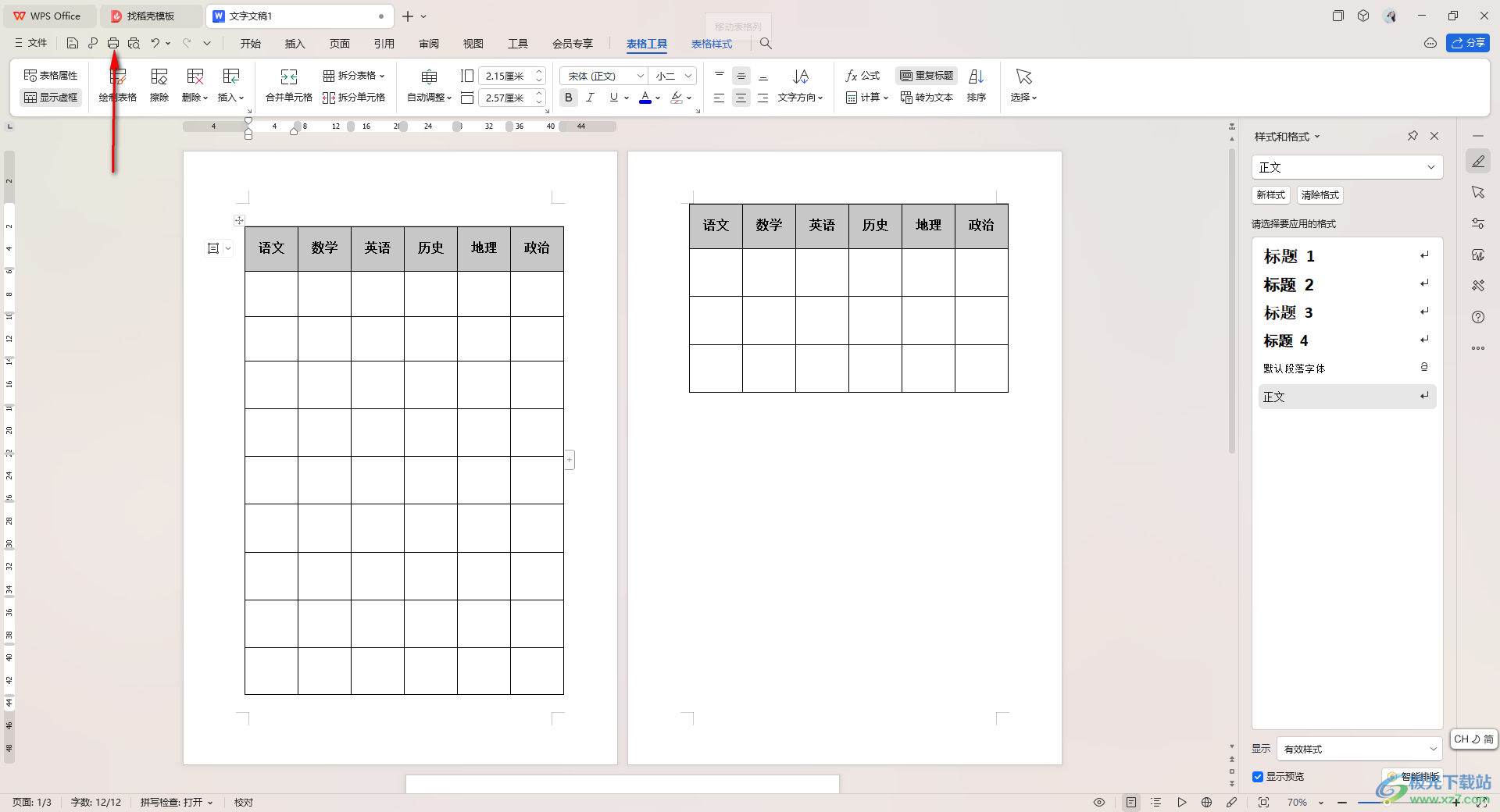Click the eye protection icon in status bar

[1099, 803]
